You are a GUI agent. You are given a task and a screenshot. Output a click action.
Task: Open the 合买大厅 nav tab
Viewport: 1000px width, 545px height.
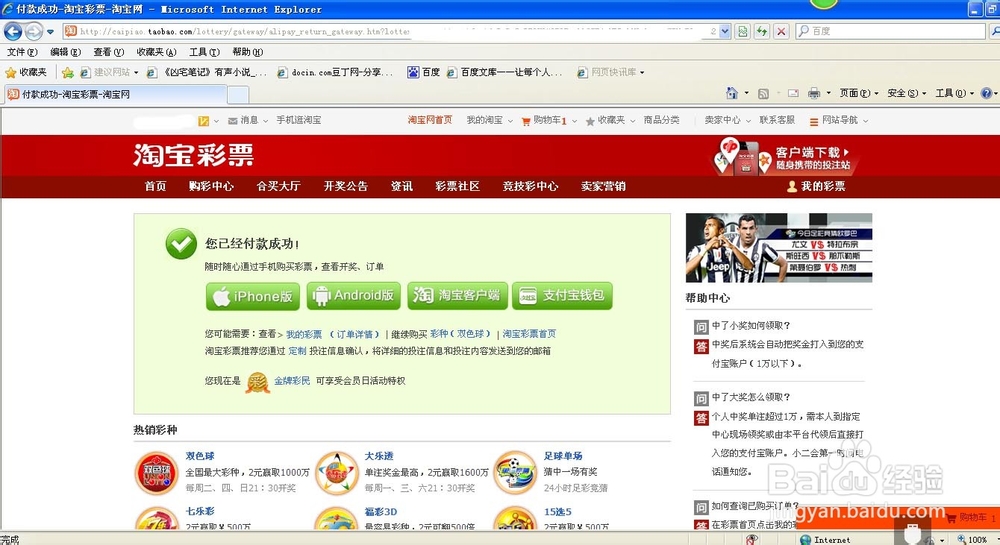click(x=278, y=186)
